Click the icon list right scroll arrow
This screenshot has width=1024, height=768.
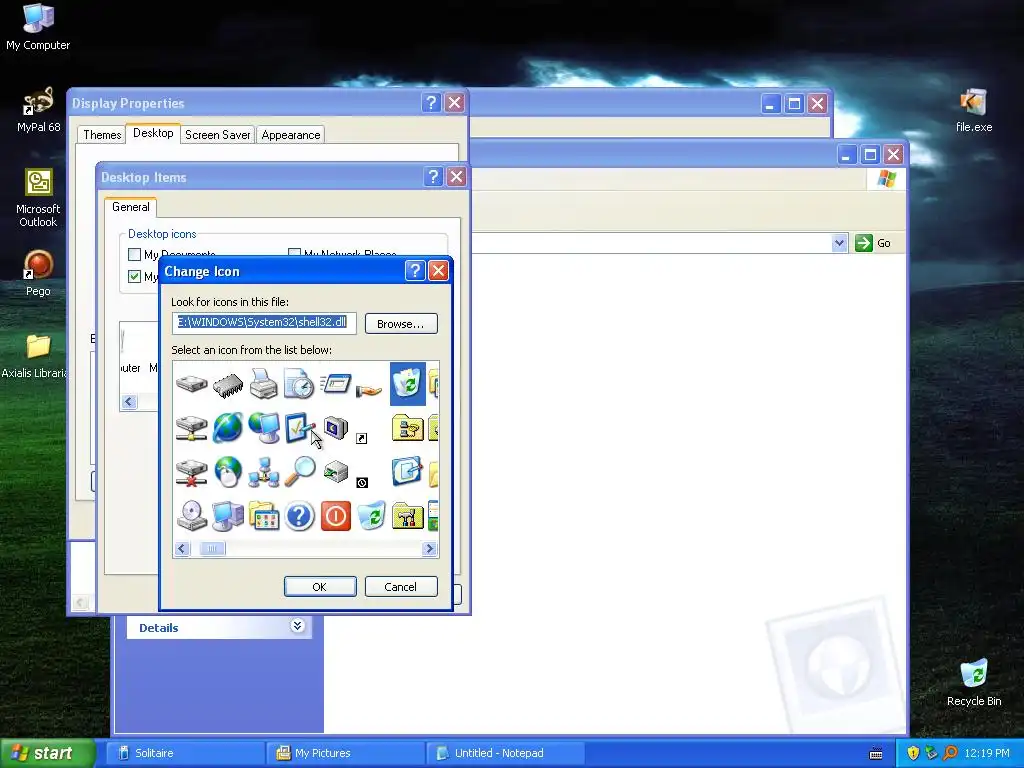coord(429,549)
